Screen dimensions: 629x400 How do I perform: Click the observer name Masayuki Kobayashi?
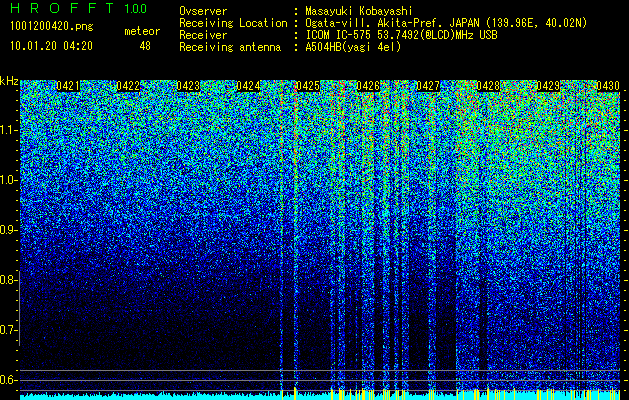[359, 12]
